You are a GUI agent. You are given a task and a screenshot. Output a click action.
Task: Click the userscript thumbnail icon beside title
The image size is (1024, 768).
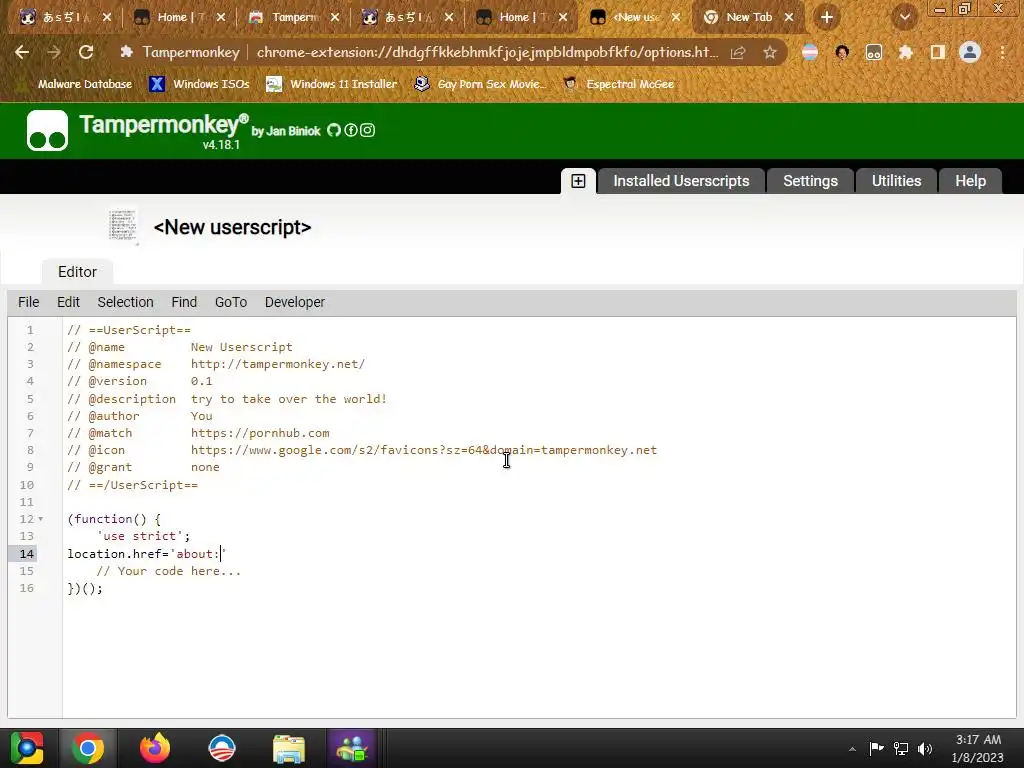point(123,226)
